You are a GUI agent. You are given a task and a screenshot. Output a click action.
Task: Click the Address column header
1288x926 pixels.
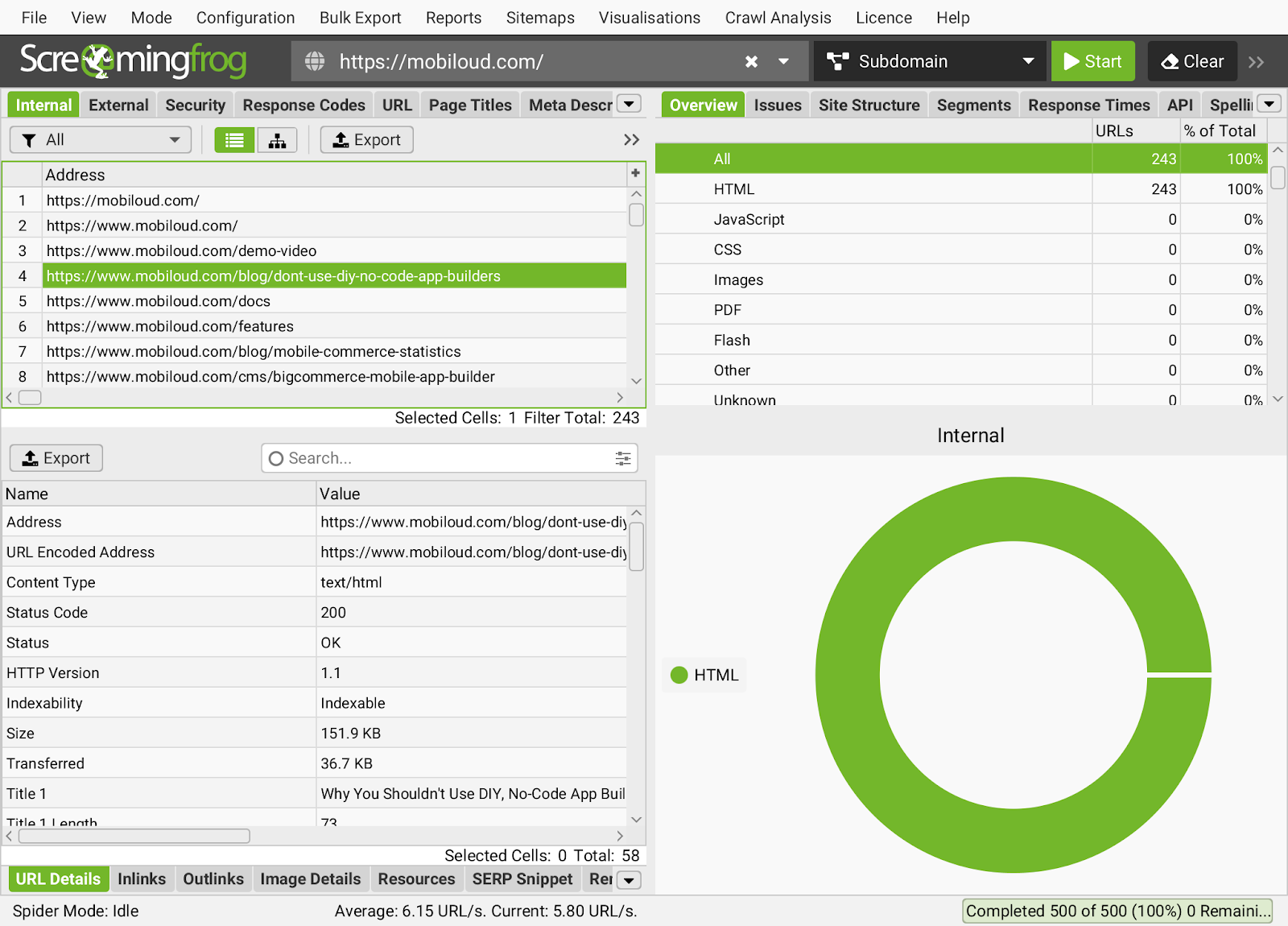(x=334, y=175)
